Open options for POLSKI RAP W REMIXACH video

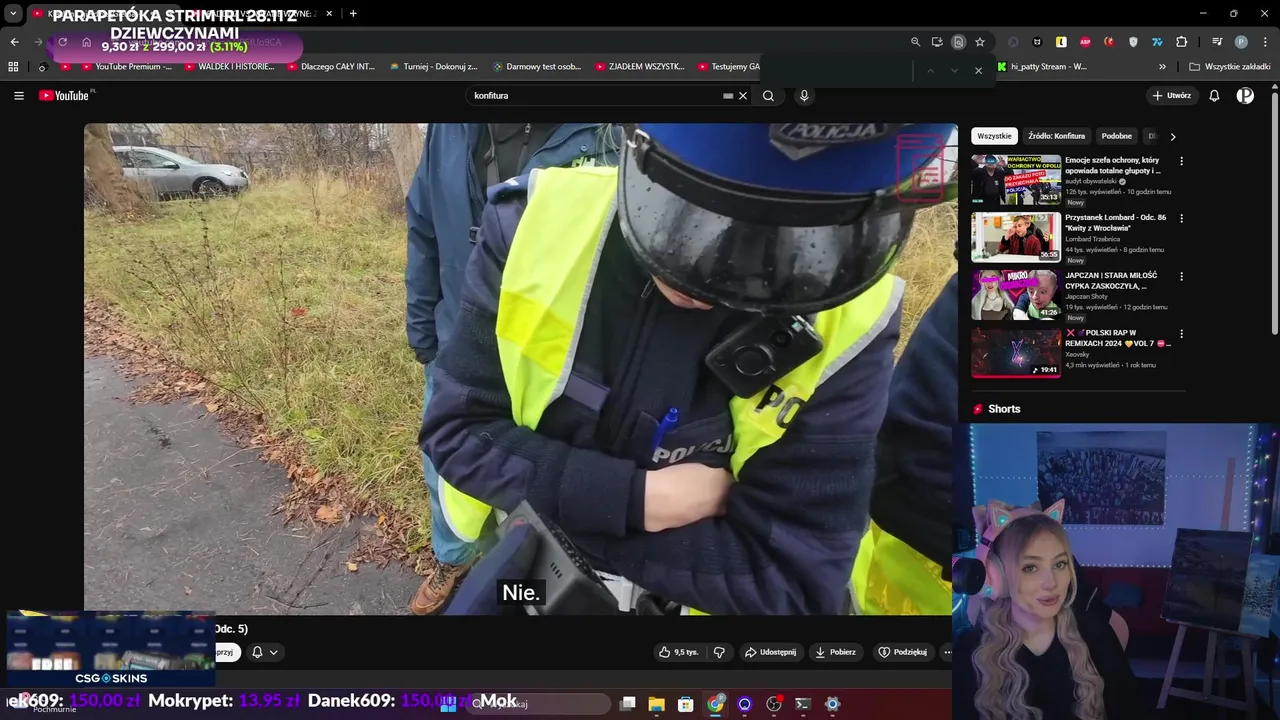click(x=1181, y=334)
